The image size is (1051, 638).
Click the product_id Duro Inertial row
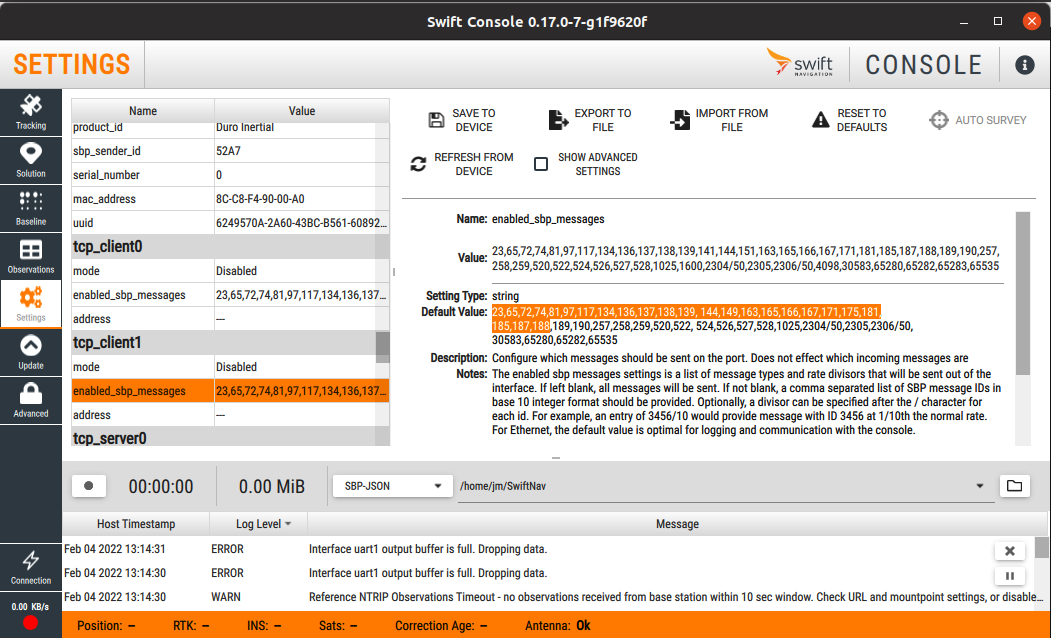point(230,129)
